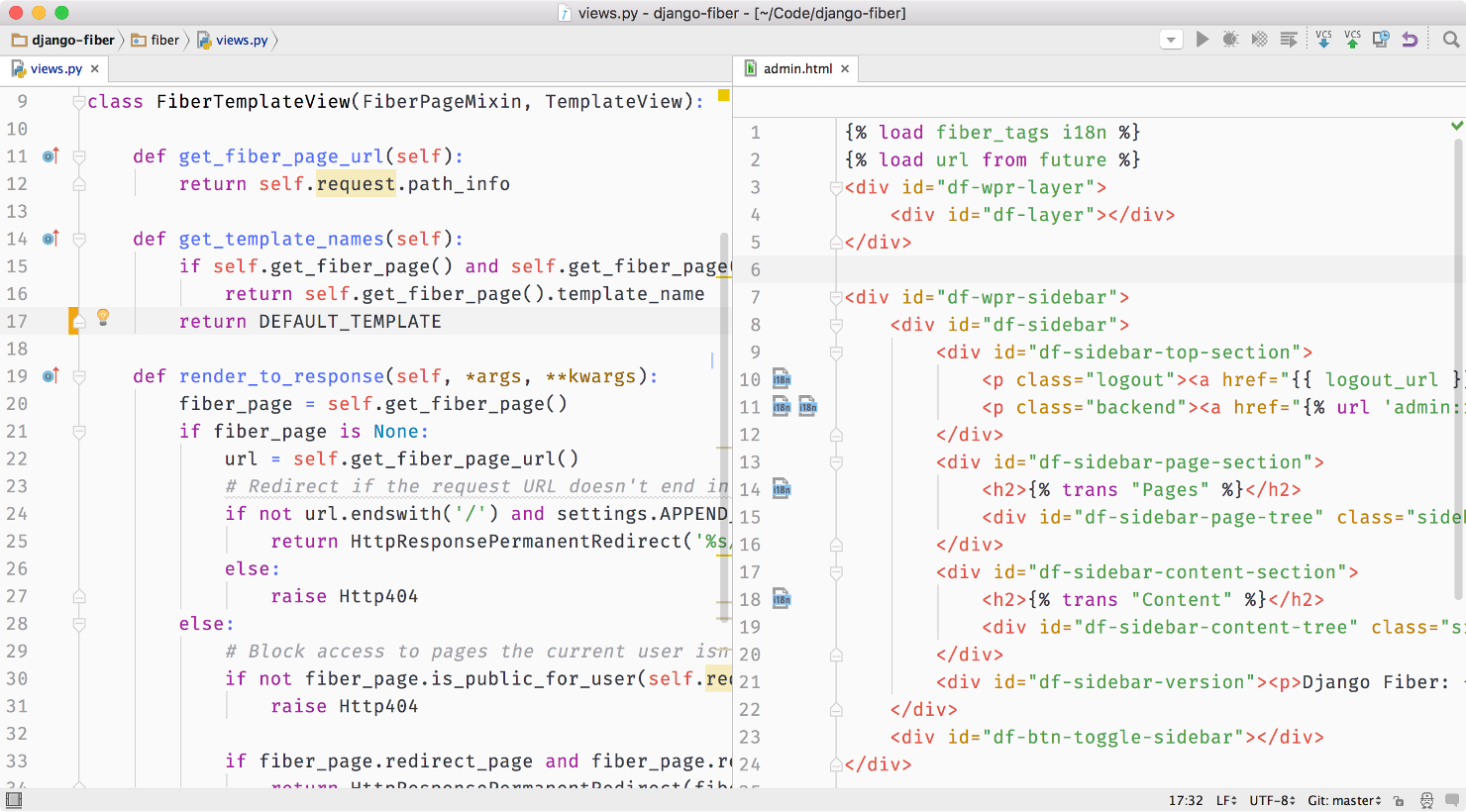Image resolution: width=1466 pixels, height=812 pixels.
Task: Push commits via the VCS up-arrow icon
Action: [1353, 39]
